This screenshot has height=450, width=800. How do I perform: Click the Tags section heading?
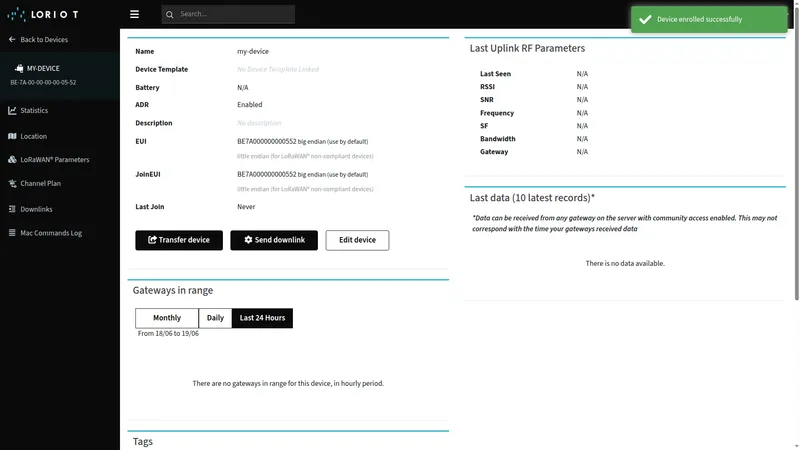[x=143, y=441]
